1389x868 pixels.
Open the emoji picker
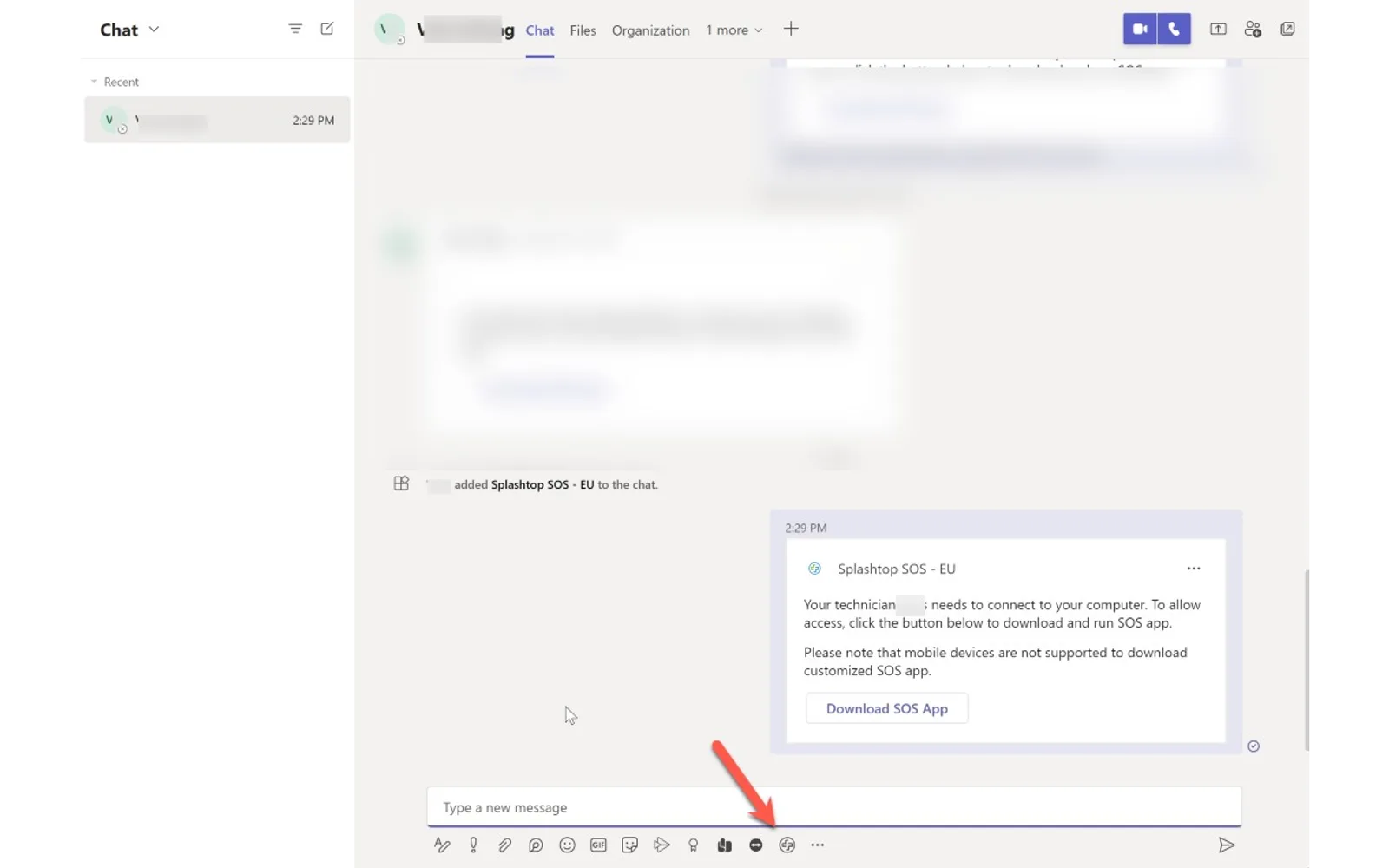pos(567,845)
